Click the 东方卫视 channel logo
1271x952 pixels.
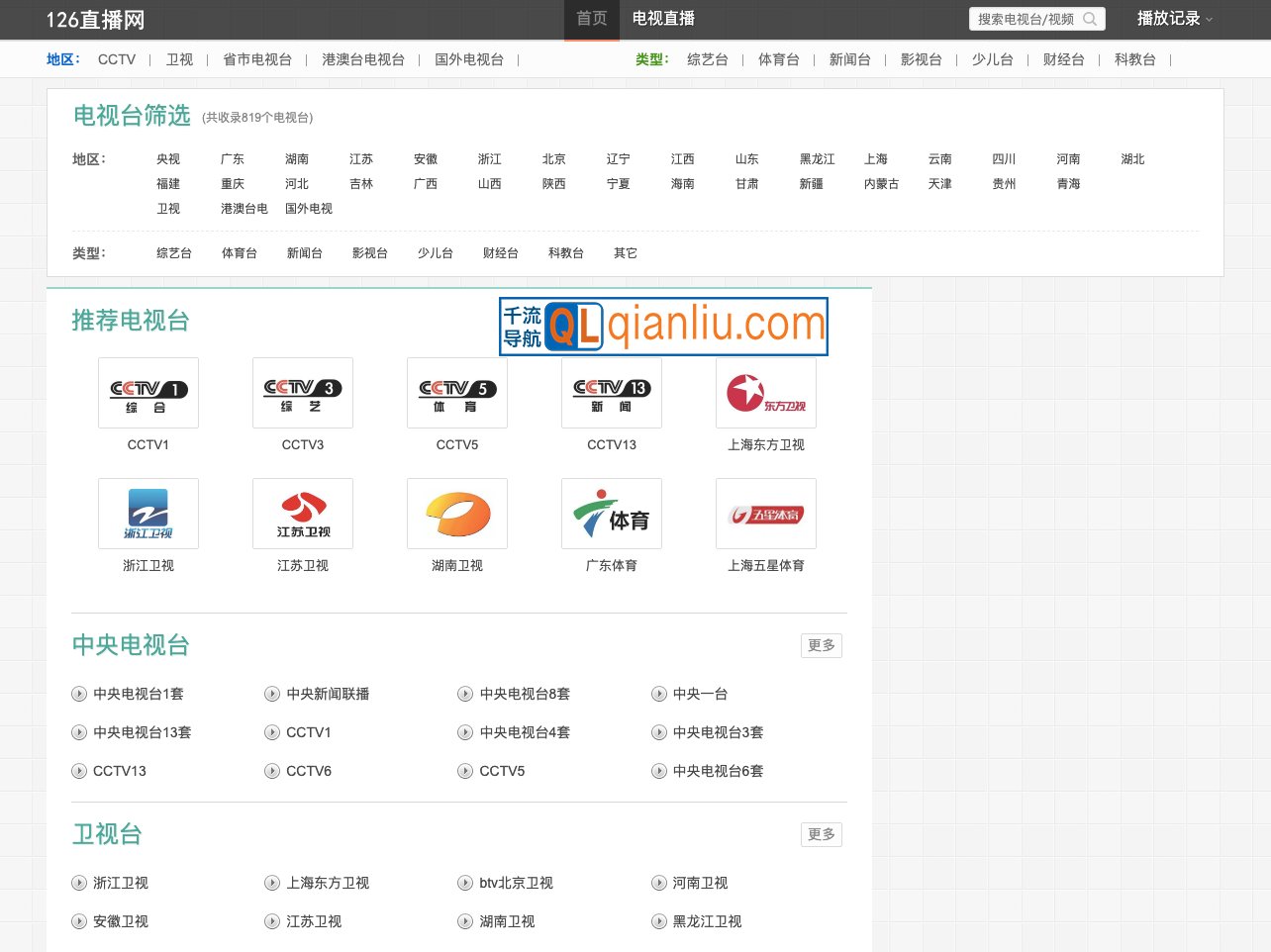coord(765,392)
